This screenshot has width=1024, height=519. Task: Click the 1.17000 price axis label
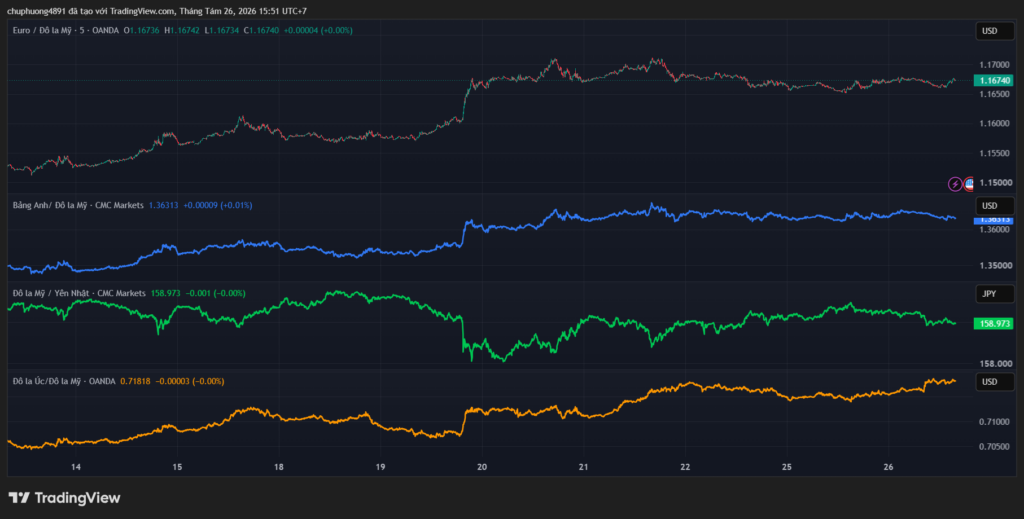tap(993, 65)
